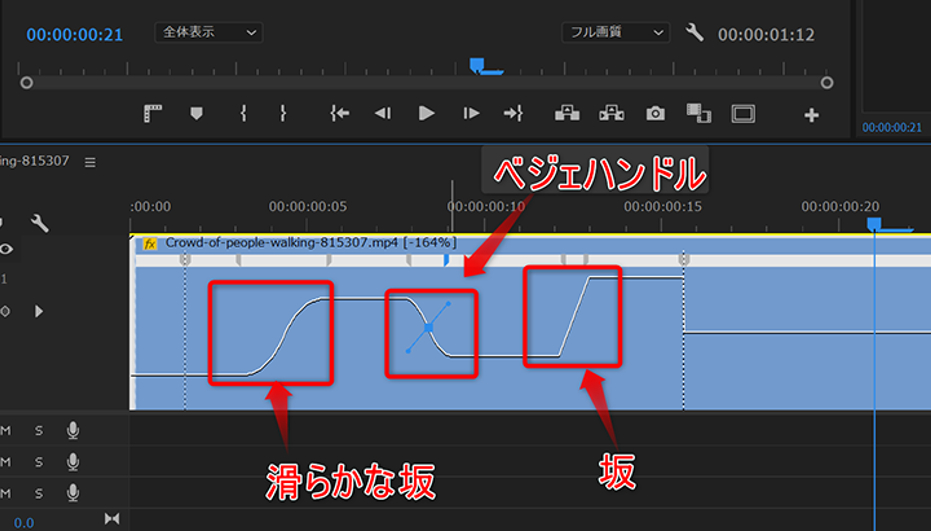
Task: Click the timeline playhead handle near 00:00:00:20
Action: [874, 224]
